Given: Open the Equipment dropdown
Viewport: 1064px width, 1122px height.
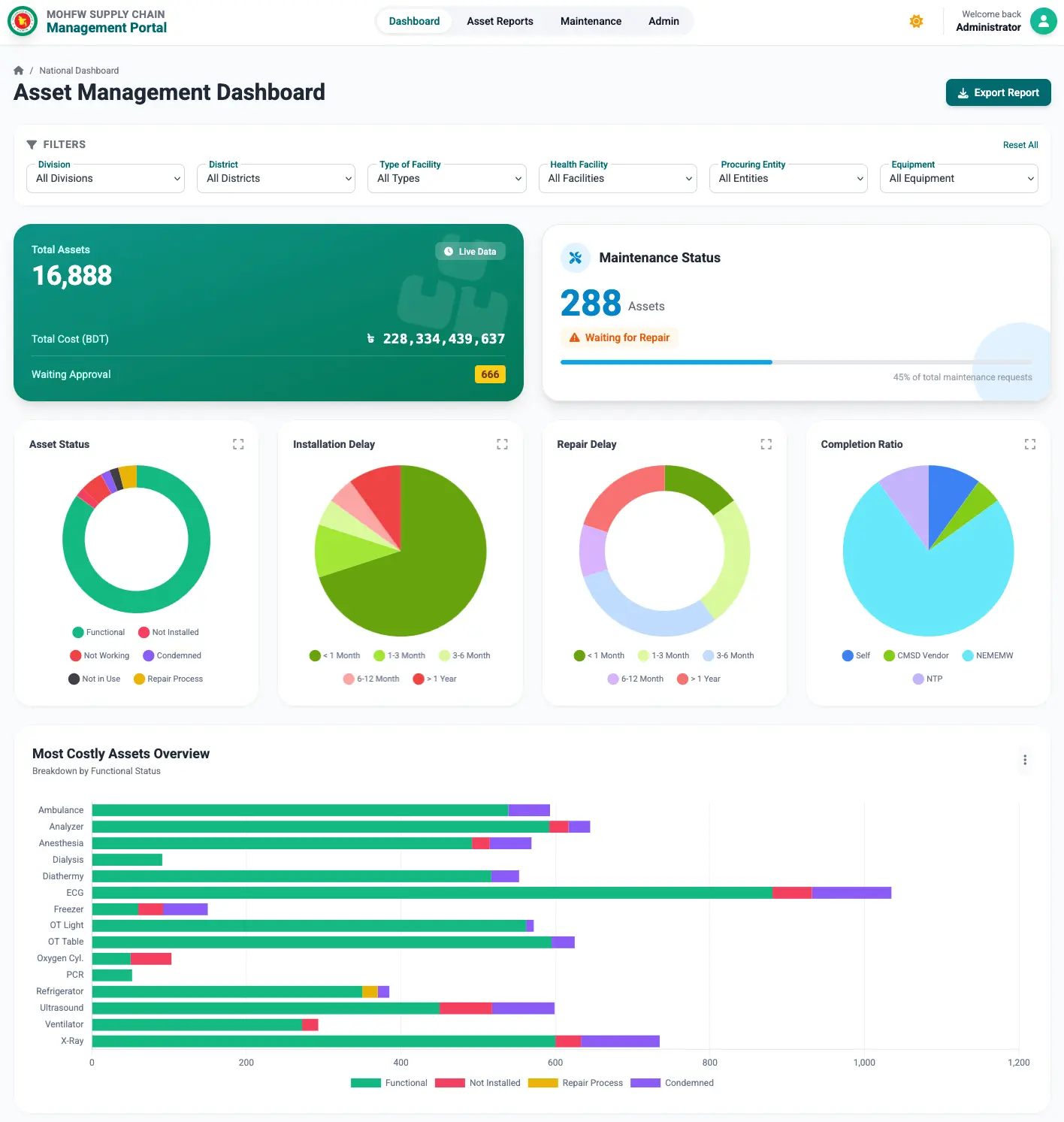Looking at the screenshot, I should coord(958,178).
